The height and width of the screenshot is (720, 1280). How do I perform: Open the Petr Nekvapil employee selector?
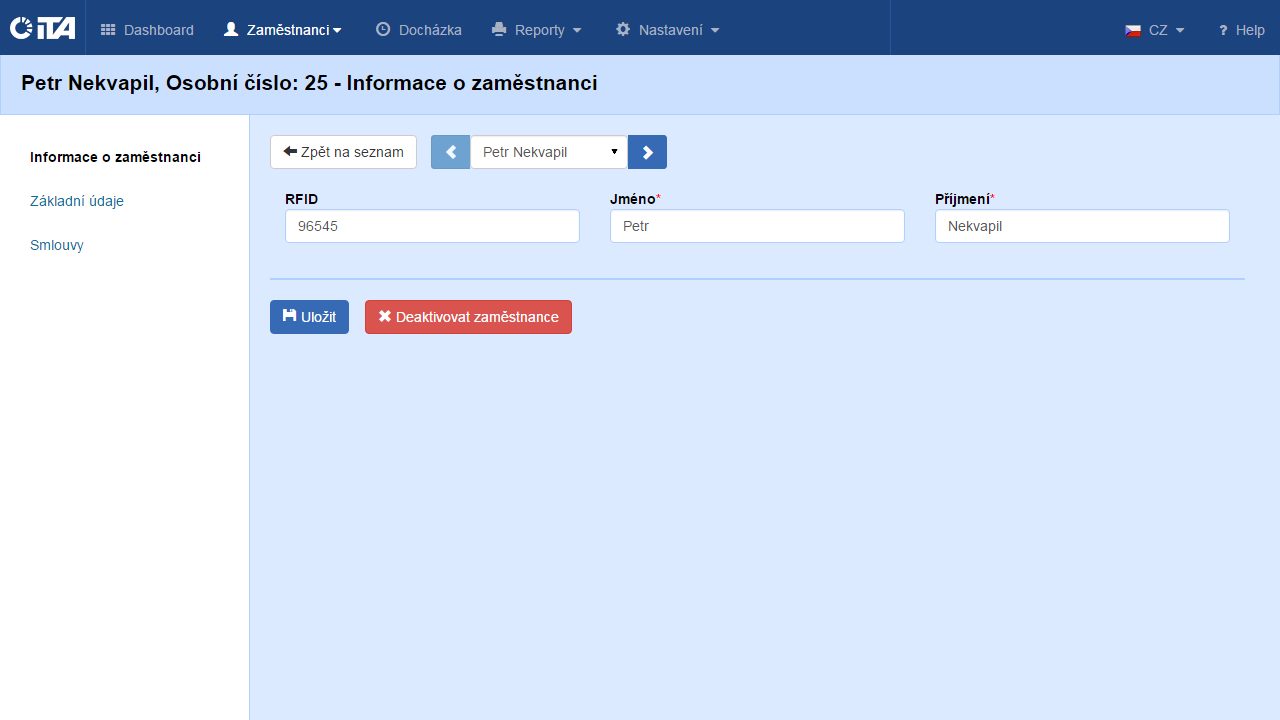coord(549,152)
